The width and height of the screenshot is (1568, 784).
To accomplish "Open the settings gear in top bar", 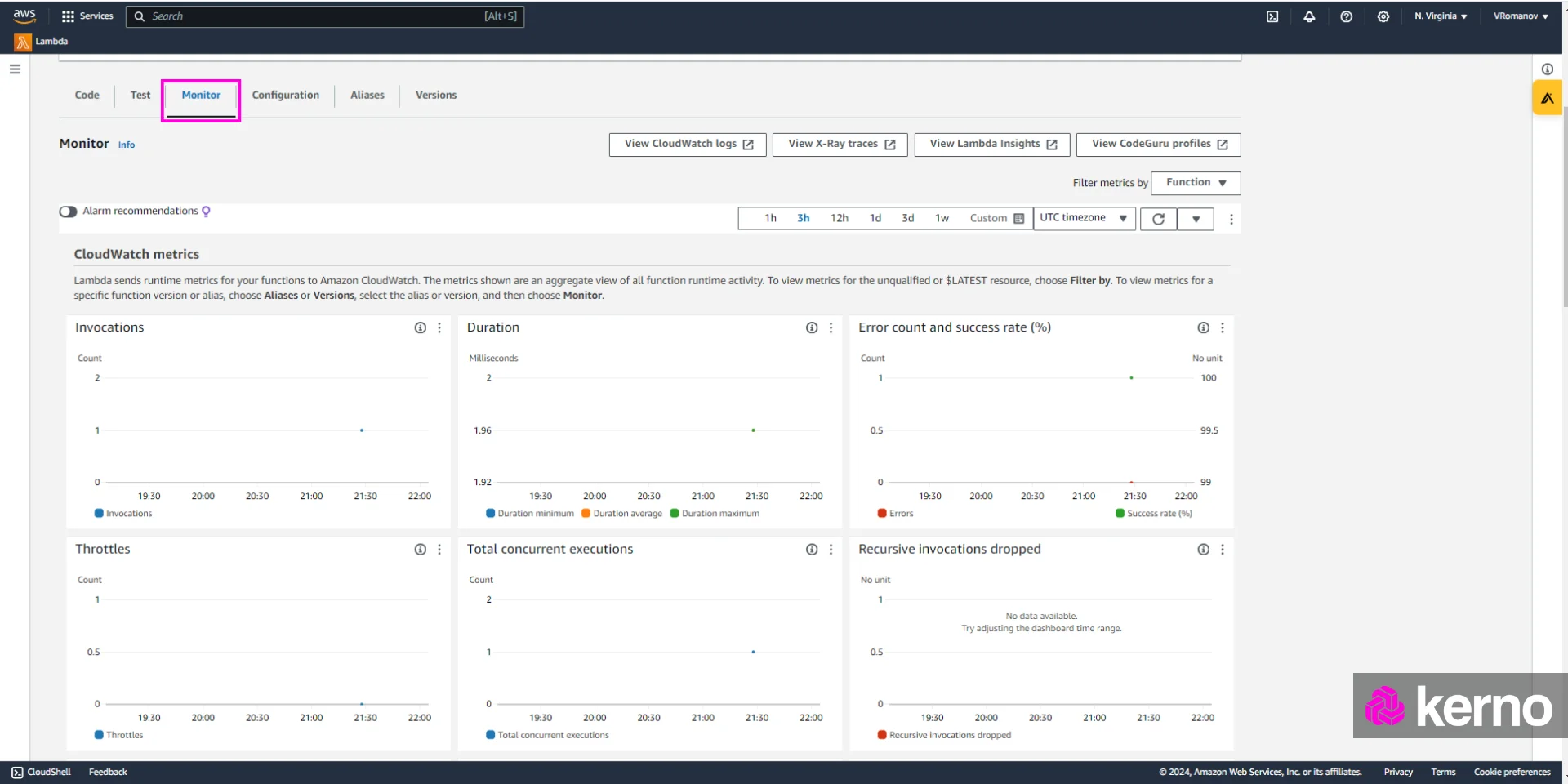I will [1383, 16].
